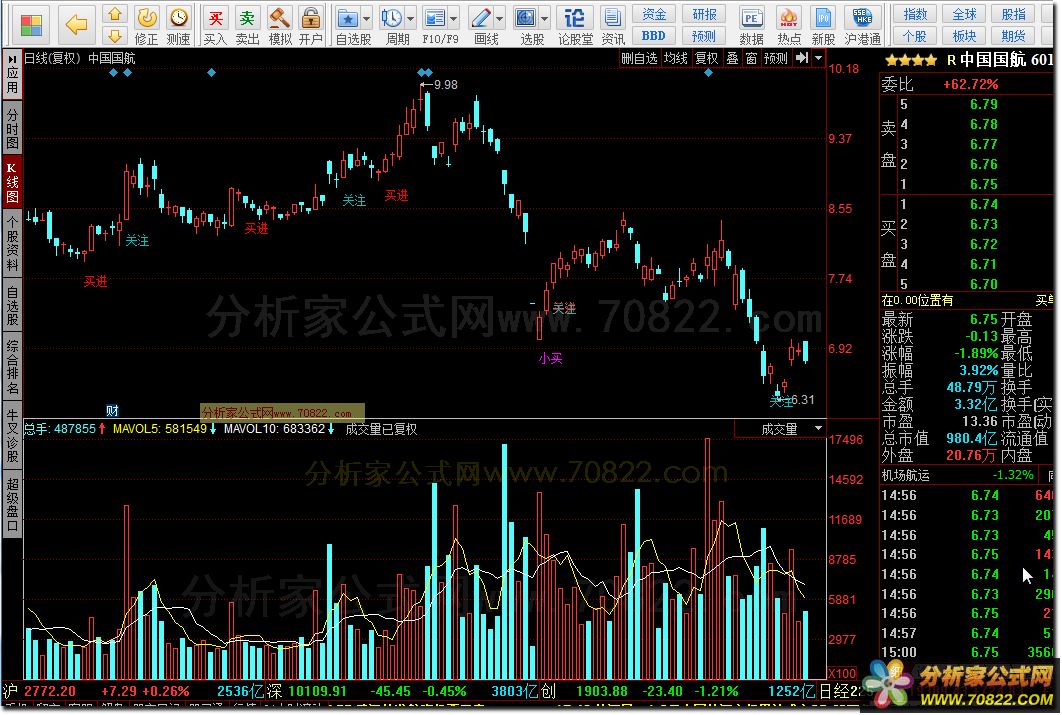This screenshot has width=1062, height=715.
Task: Toggle the 窗 window option
Action: click(x=751, y=58)
